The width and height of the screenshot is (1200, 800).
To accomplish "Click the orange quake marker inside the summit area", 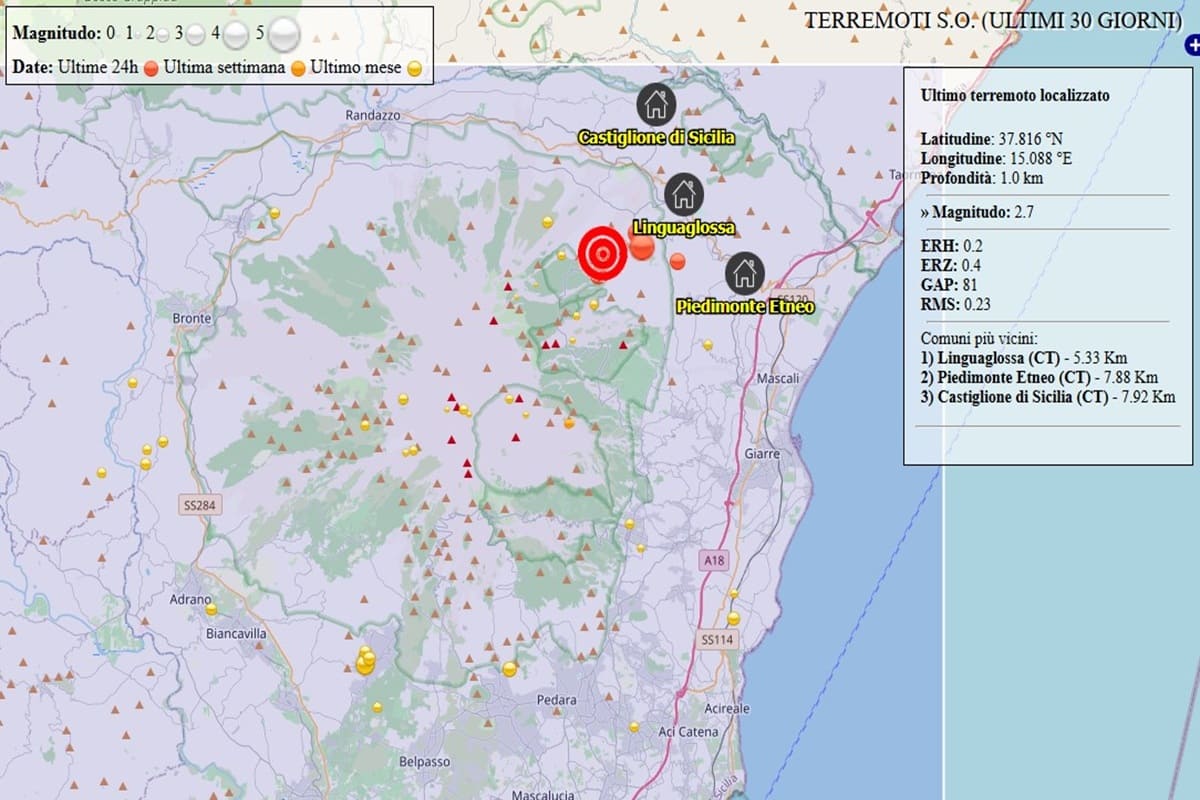I will click(569, 422).
